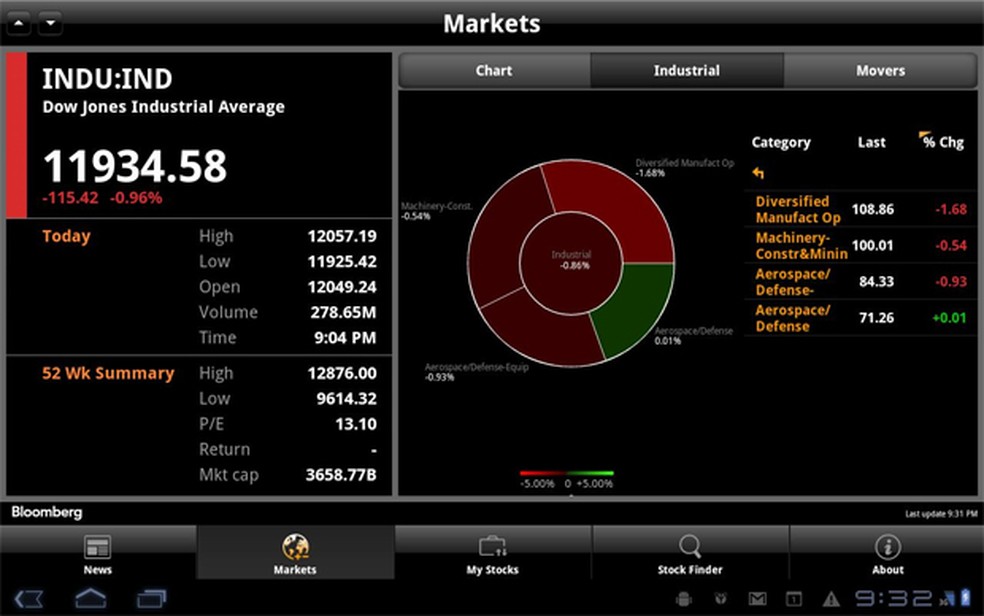Screen dimensions: 984x616
Task: Sort by the % Chg column header
Action: (x=943, y=142)
